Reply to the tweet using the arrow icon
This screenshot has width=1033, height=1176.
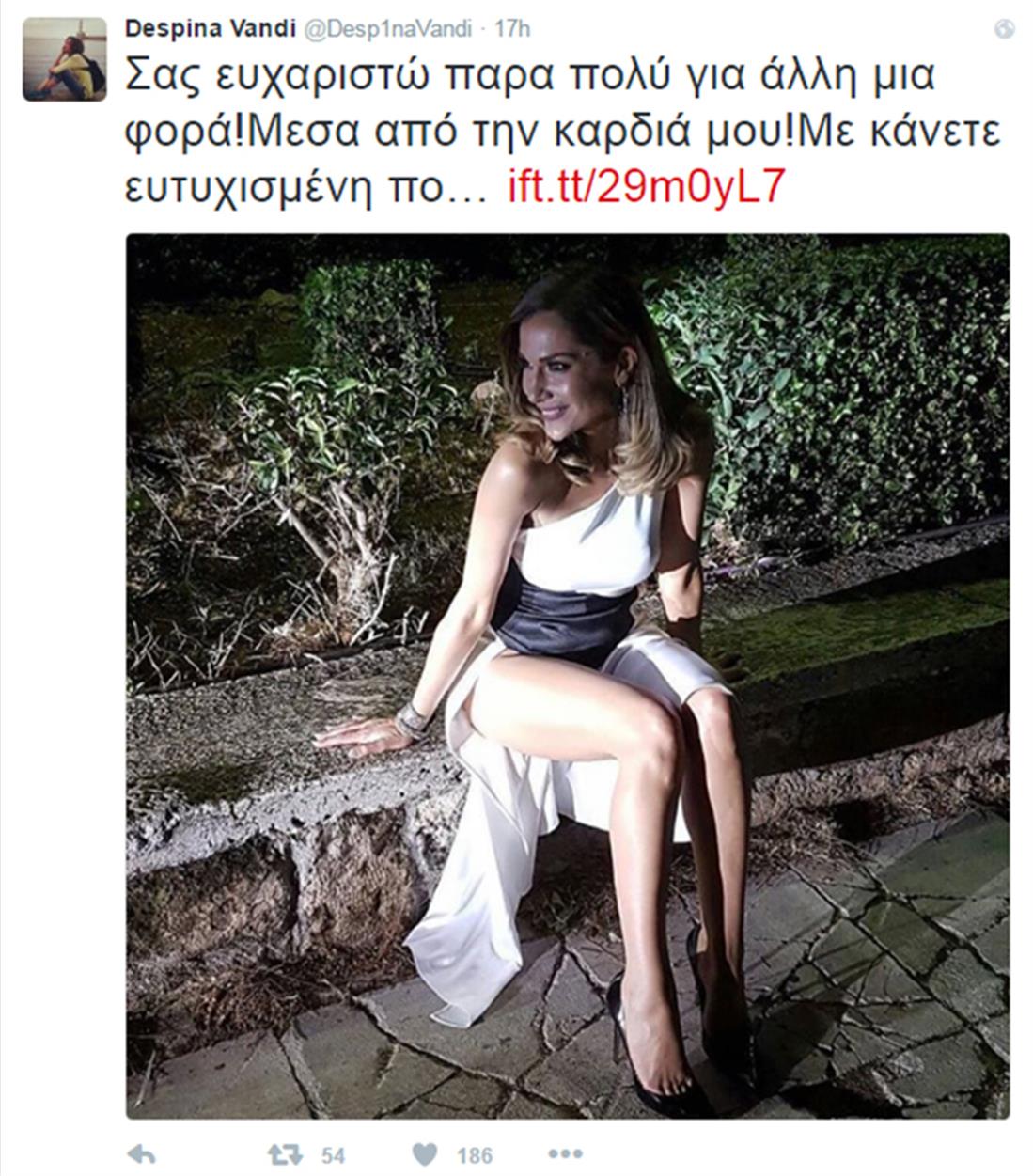click(x=141, y=1155)
